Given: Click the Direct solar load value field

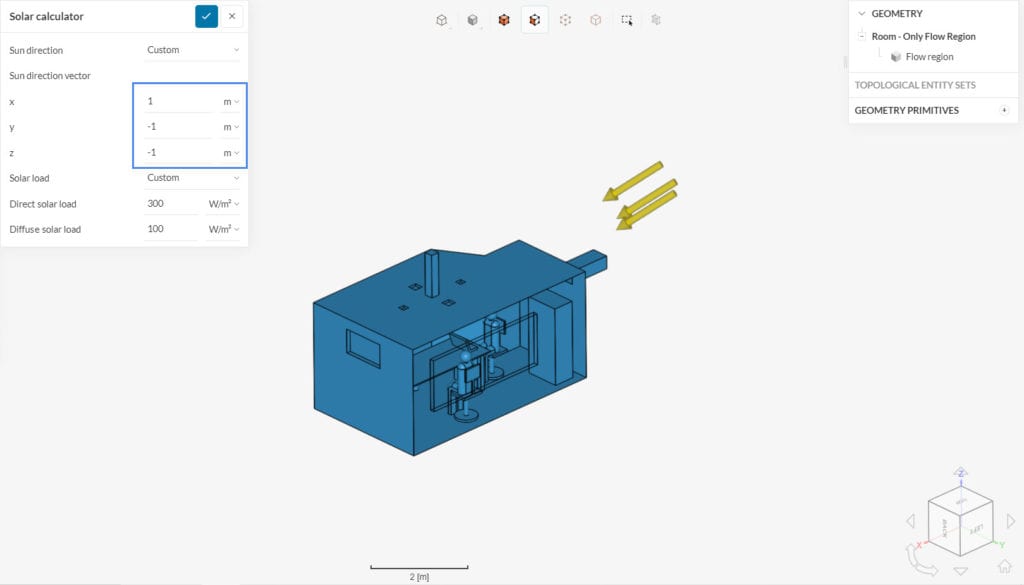Looking at the screenshot, I should [171, 204].
